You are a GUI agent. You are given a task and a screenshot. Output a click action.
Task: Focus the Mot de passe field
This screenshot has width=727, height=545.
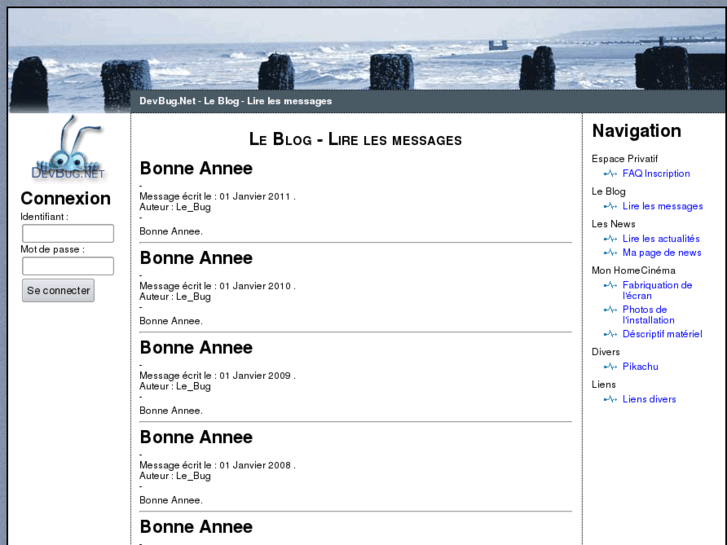68,266
